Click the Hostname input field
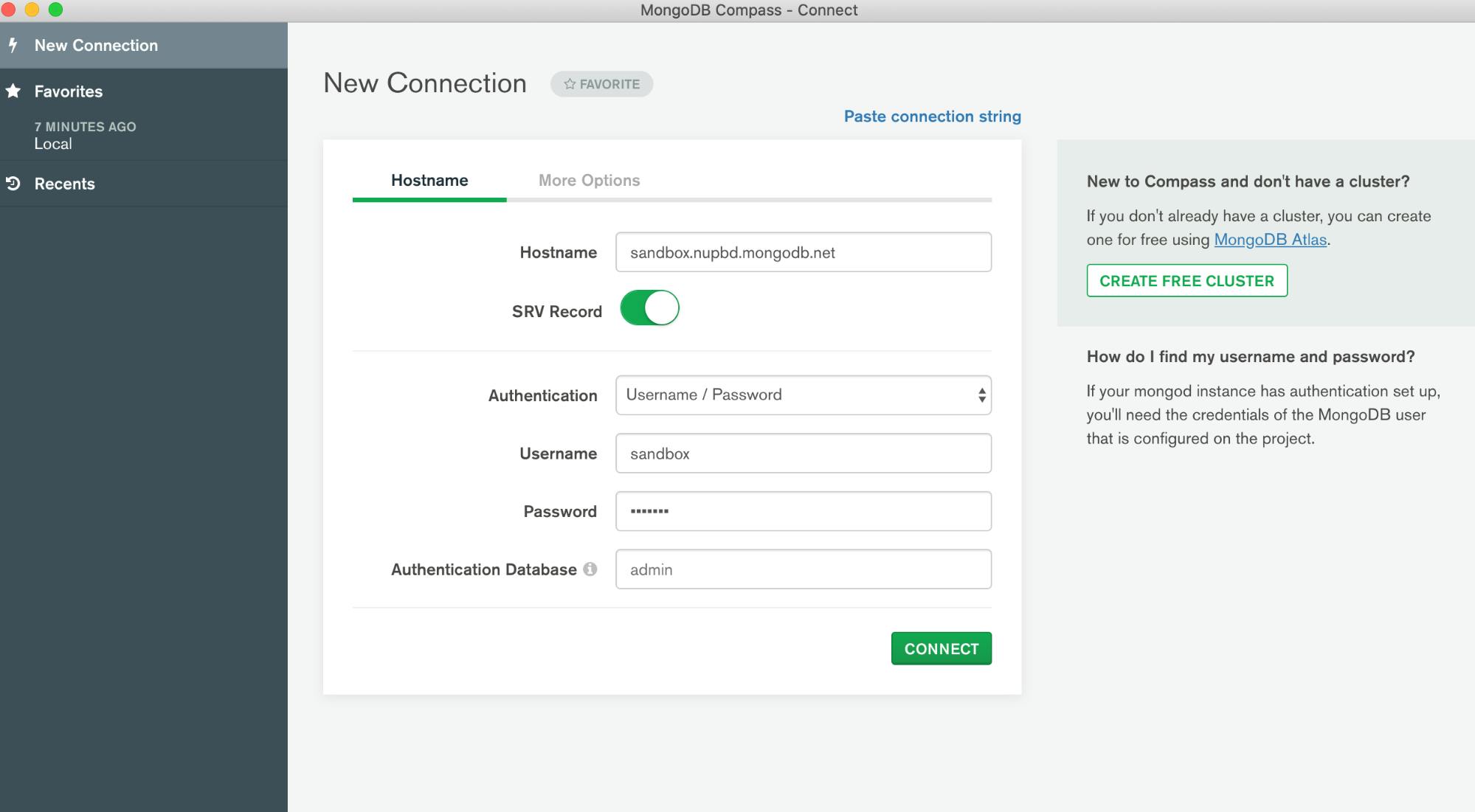Screen dimensions: 1475x812 [x=803, y=251]
